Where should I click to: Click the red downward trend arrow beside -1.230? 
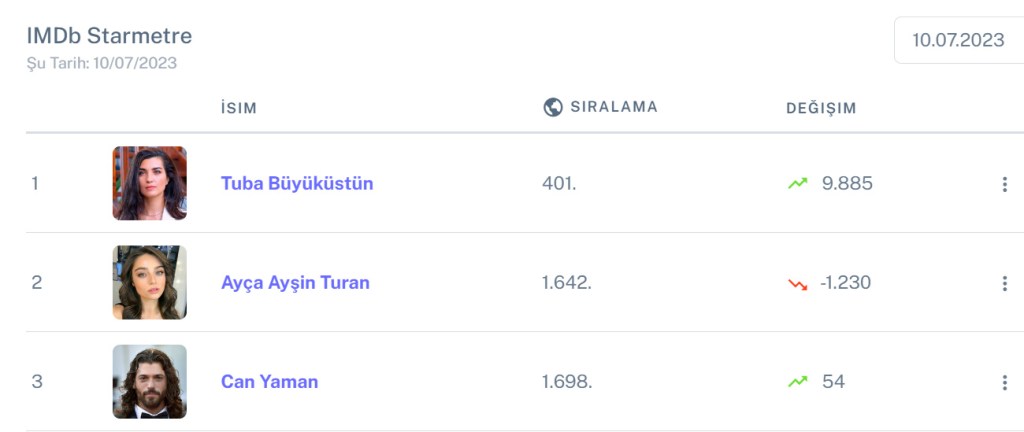click(797, 283)
